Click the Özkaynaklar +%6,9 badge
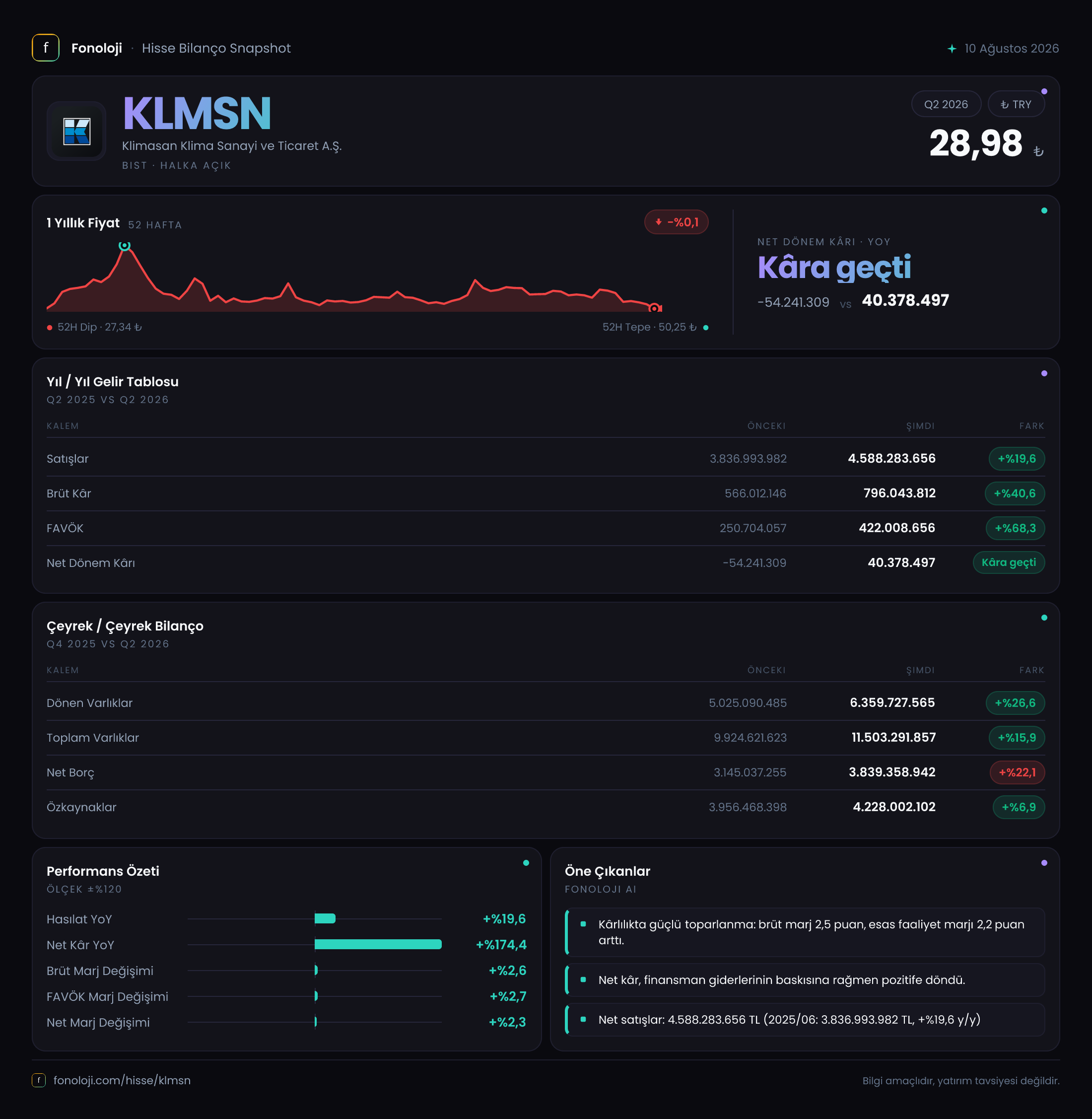Viewport: 1092px width, 1119px height. pos(1019,808)
